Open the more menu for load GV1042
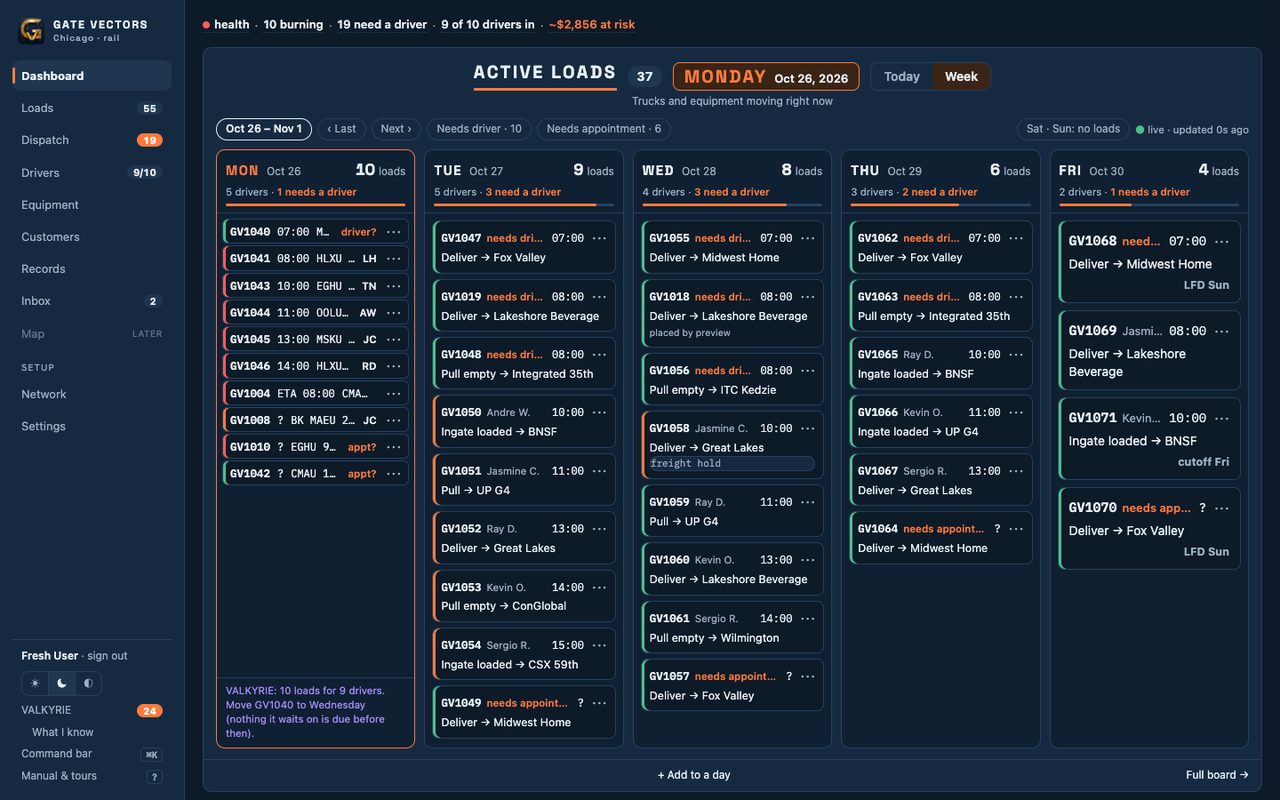This screenshot has height=800, width=1280. (394, 474)
